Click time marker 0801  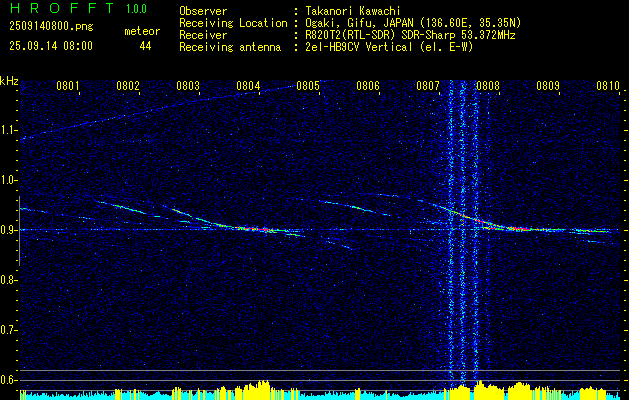coord(67,86)
